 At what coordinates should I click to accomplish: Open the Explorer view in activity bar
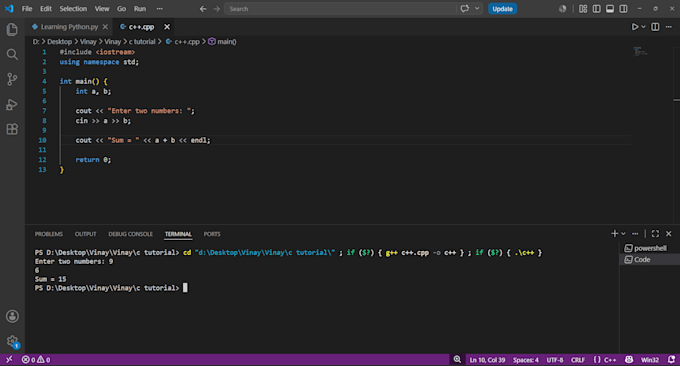point(12,29)
